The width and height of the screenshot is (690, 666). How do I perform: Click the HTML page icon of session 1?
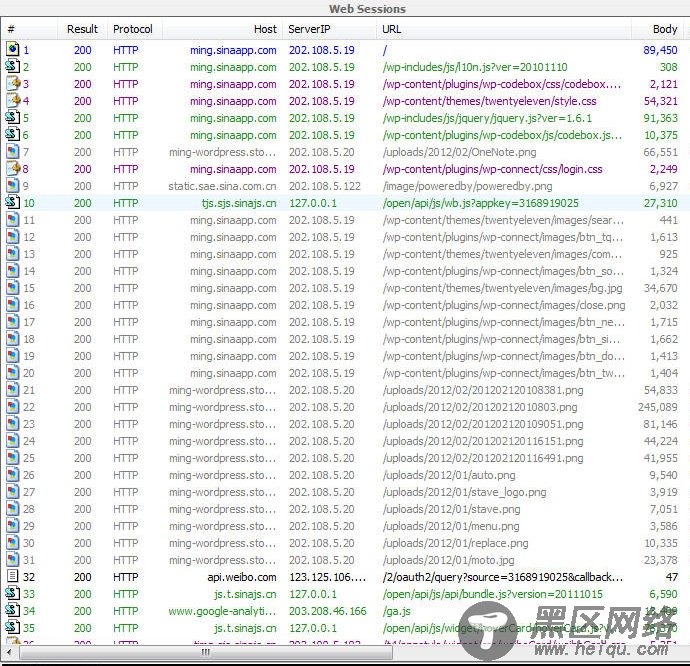click(13, 49)
